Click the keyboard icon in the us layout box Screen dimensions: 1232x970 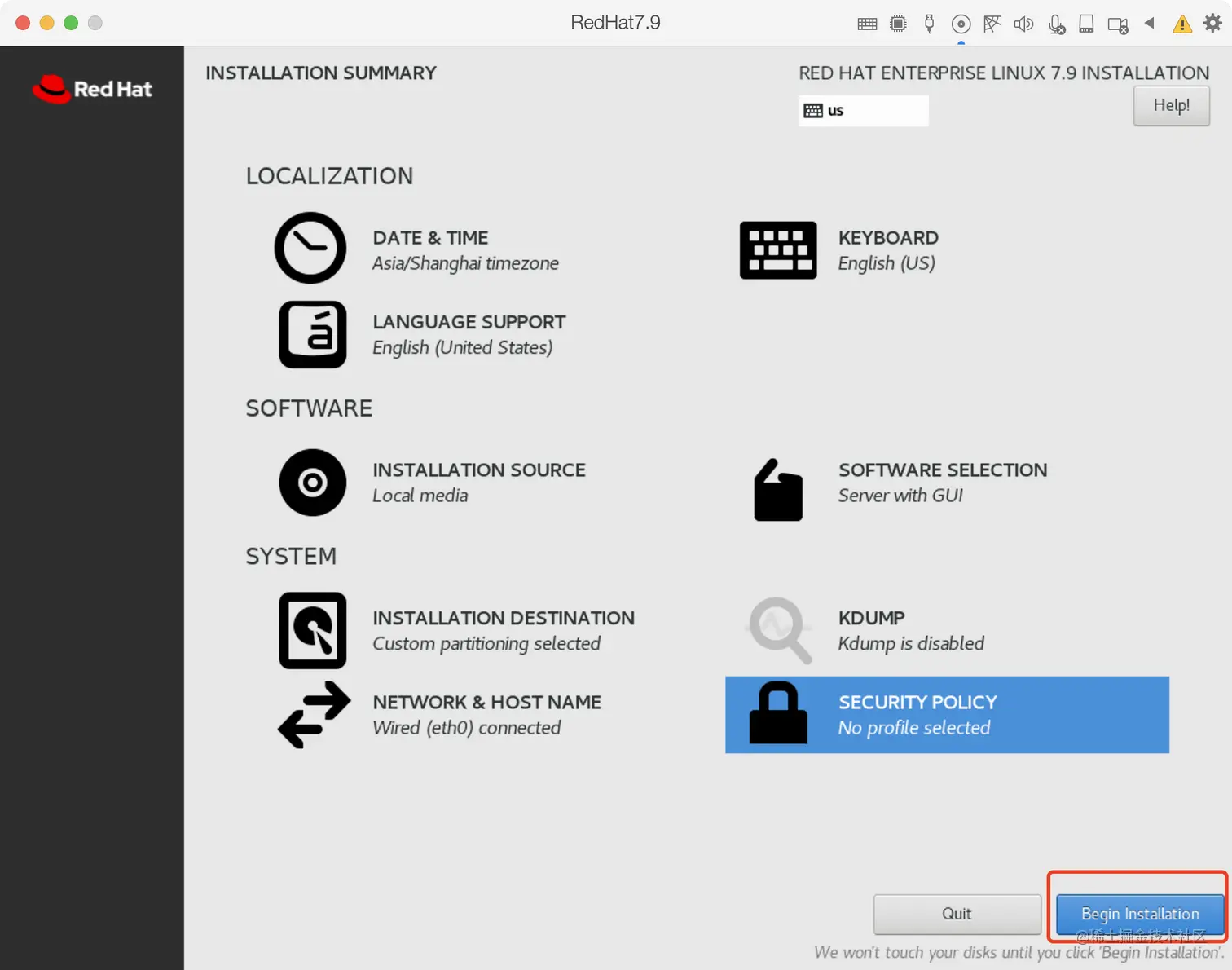(813, 111)
